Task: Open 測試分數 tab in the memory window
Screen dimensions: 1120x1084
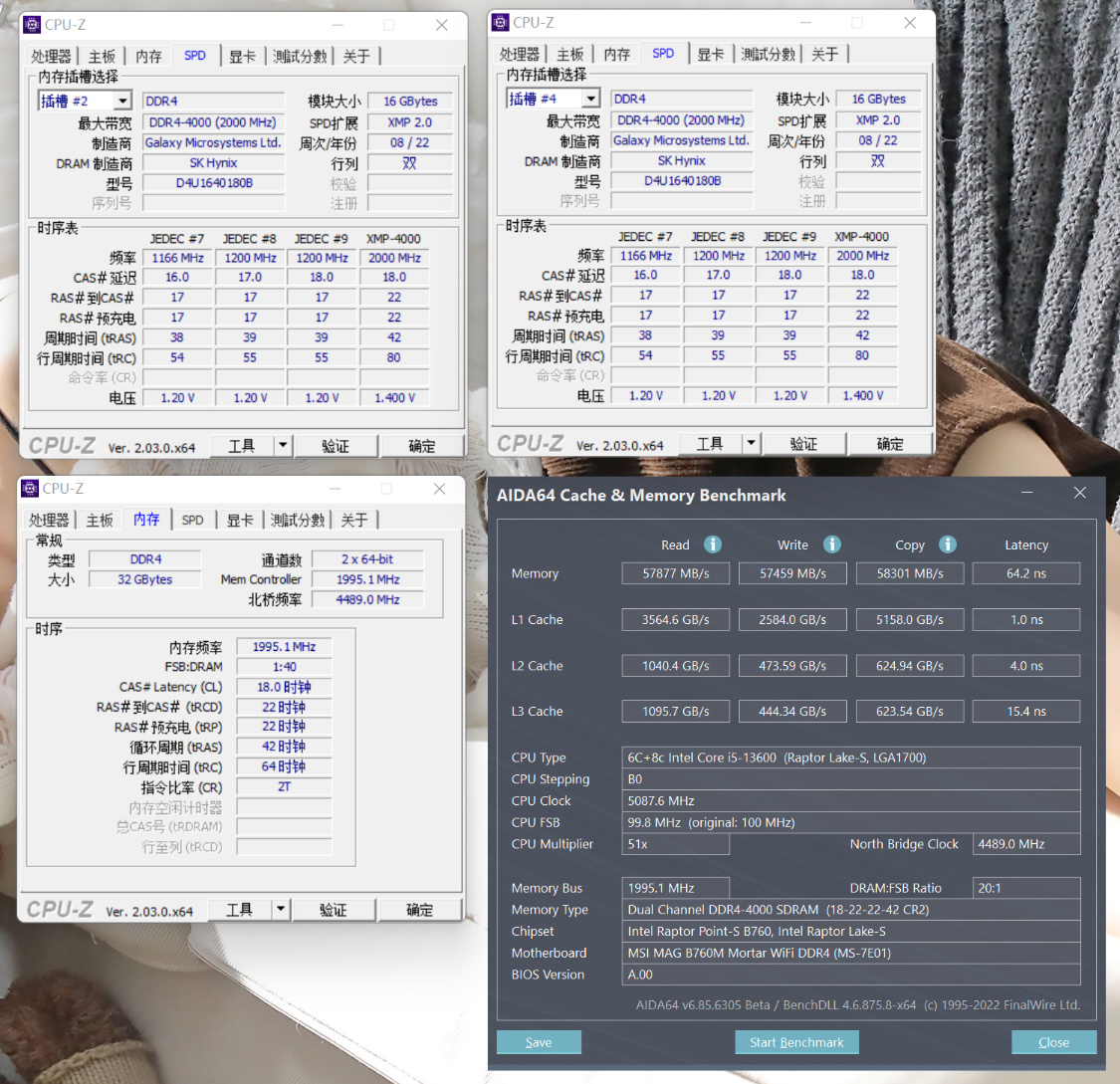Action: (298, 521)
